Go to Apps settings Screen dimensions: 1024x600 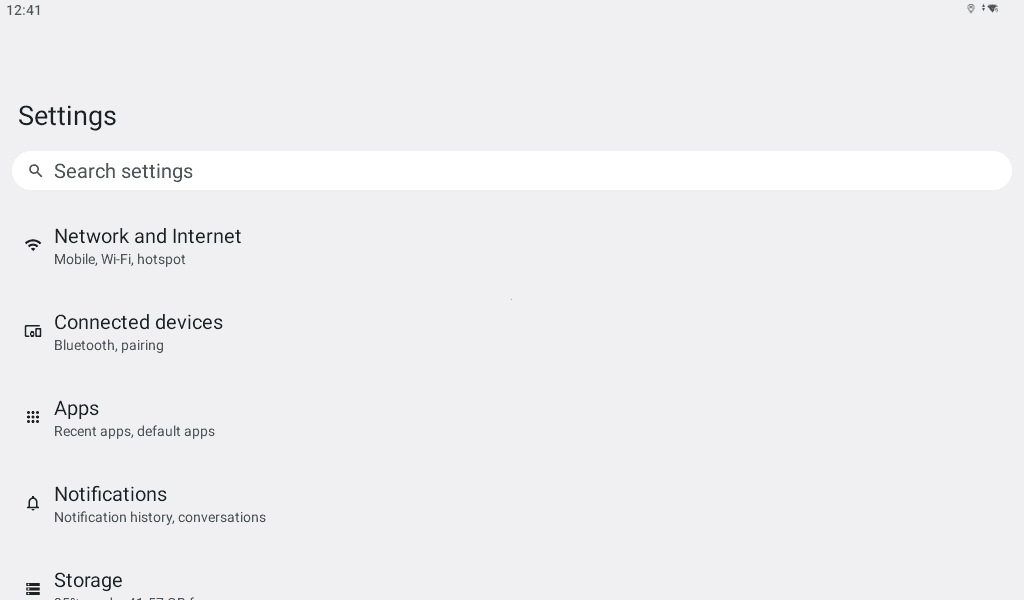tap(76, 408)
